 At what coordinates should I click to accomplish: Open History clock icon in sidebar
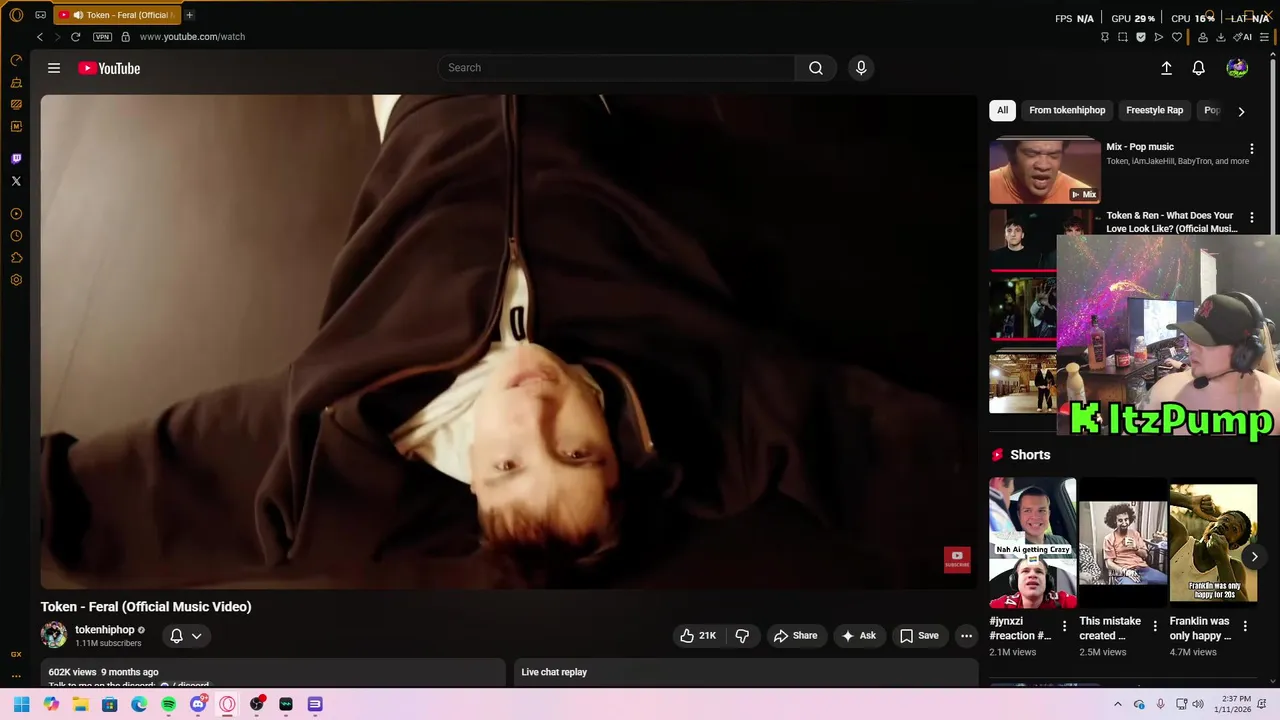(16, 236)
